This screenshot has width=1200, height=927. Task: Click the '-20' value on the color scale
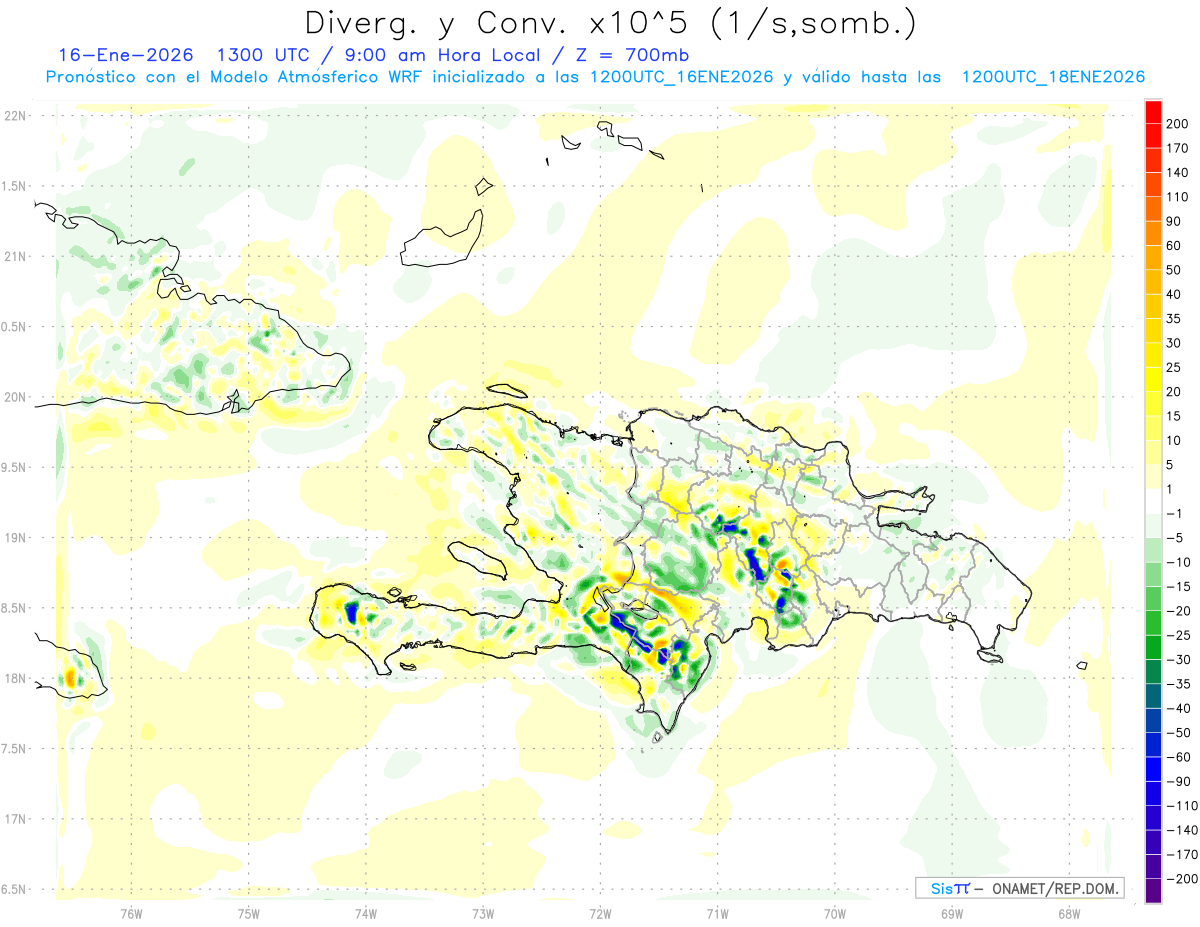1181,610
